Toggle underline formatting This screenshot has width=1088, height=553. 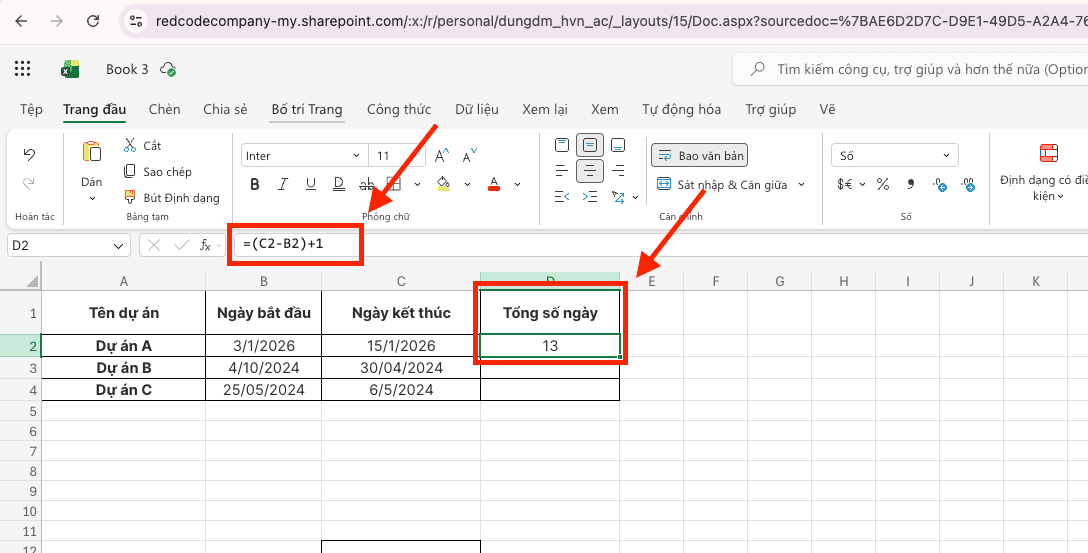click(x=310, y=184)
